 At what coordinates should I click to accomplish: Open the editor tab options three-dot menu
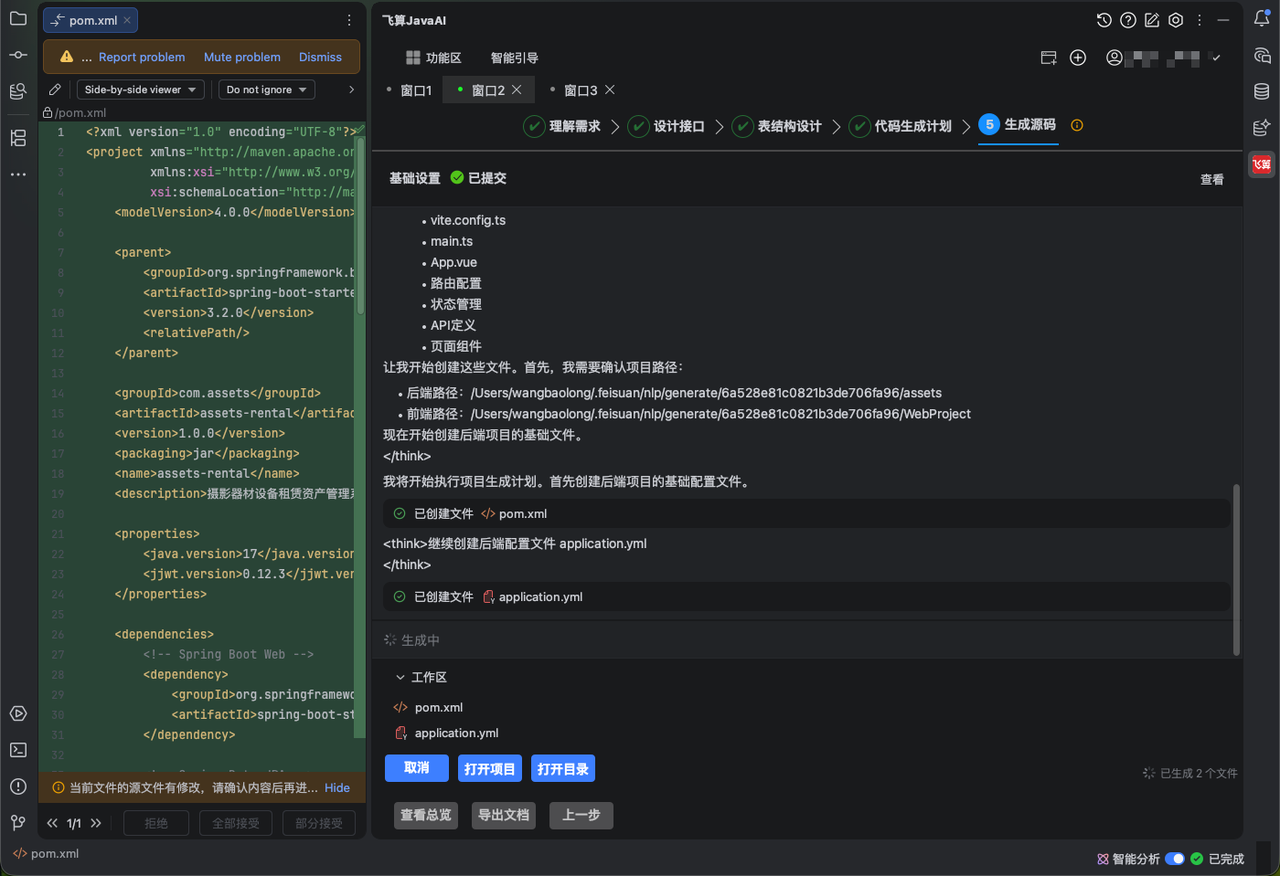click(349, 20)
